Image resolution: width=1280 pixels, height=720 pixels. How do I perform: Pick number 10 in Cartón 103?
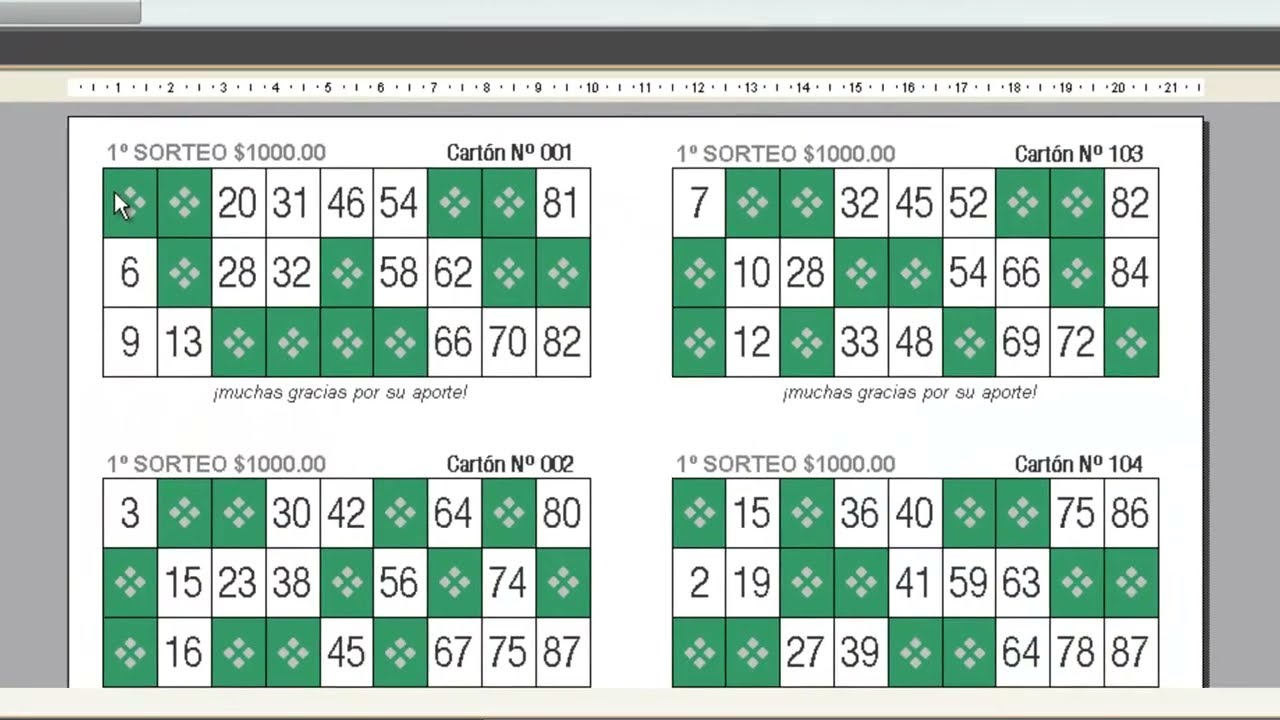click(x=753, y=272)
